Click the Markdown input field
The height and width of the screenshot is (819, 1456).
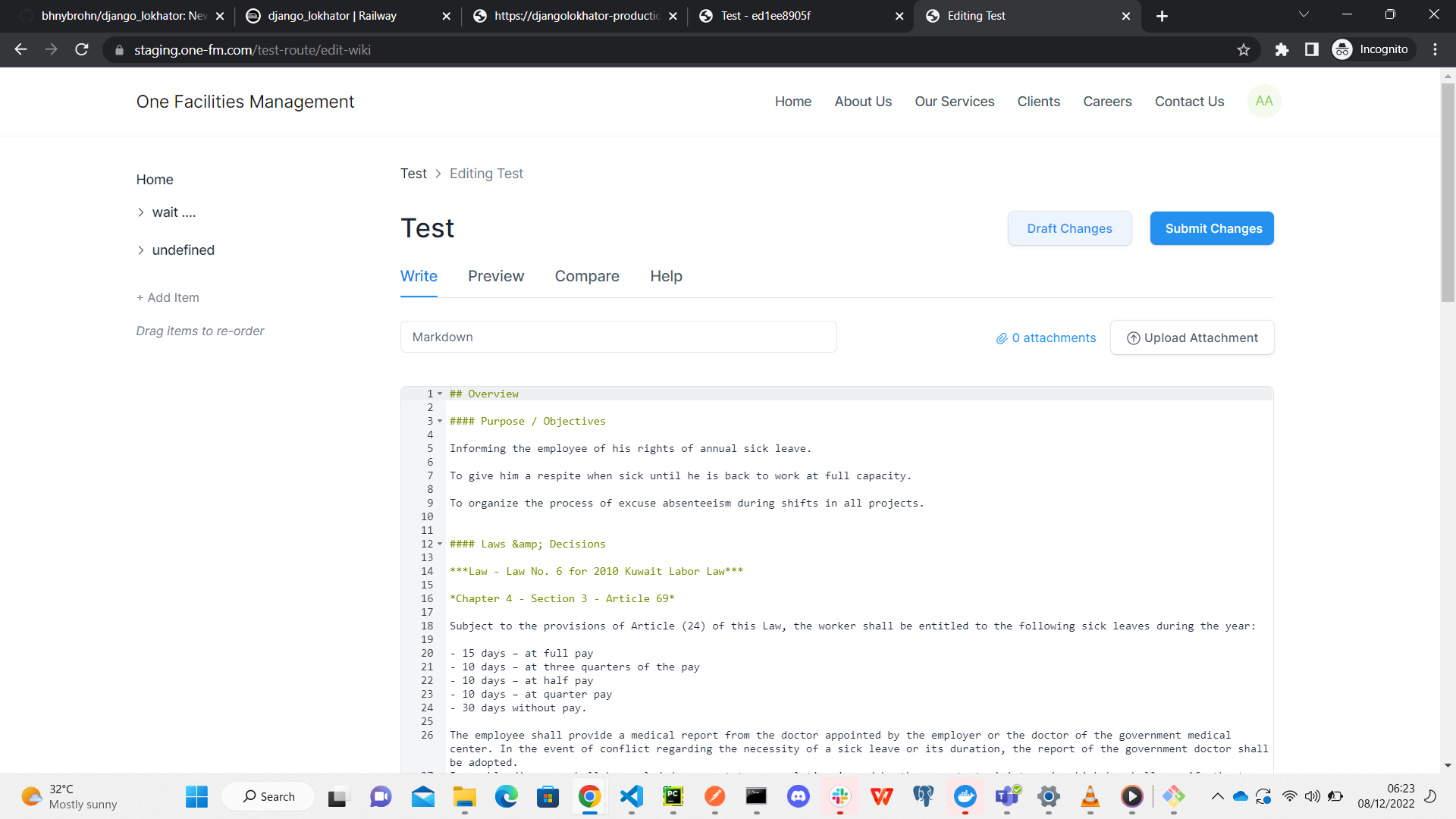pyautogui.click(x=618, y=337)
